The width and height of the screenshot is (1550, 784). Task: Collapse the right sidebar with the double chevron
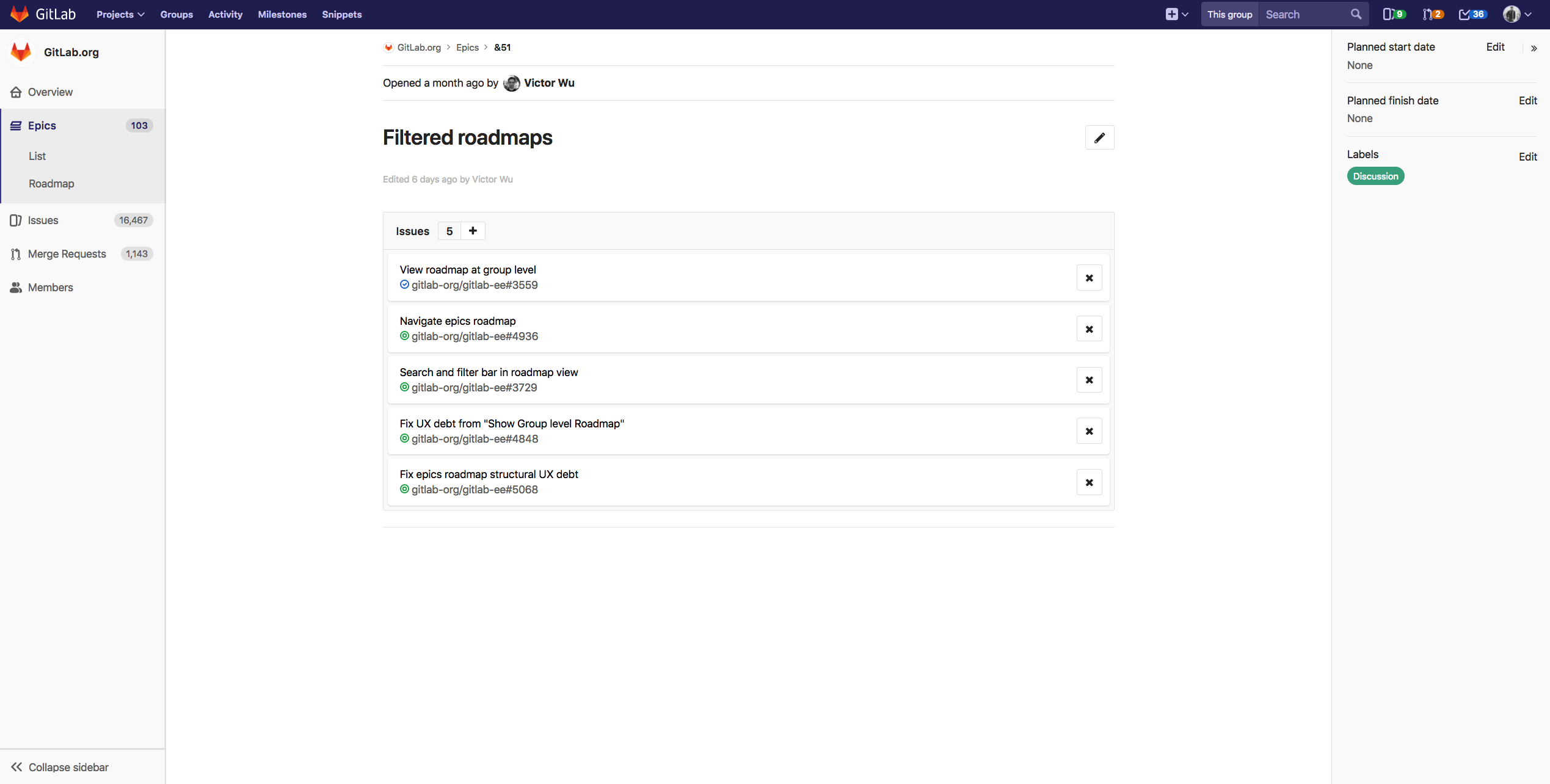[x=1534, y=48]
